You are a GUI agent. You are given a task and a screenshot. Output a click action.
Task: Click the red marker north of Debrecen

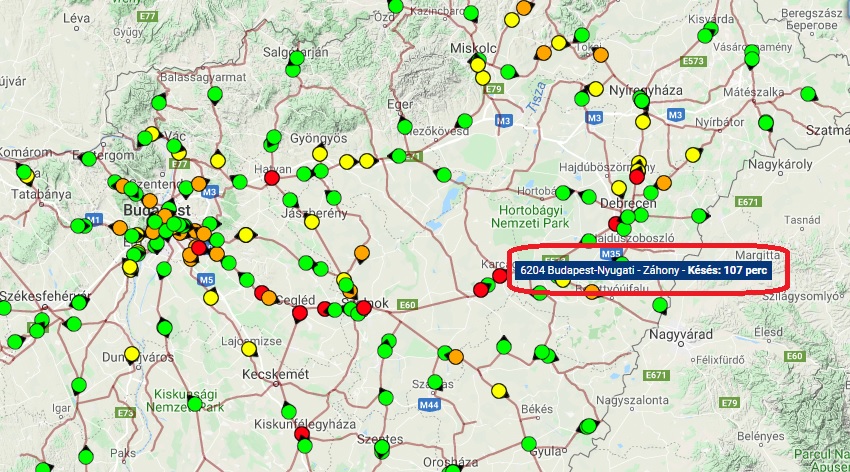point(637,176)
